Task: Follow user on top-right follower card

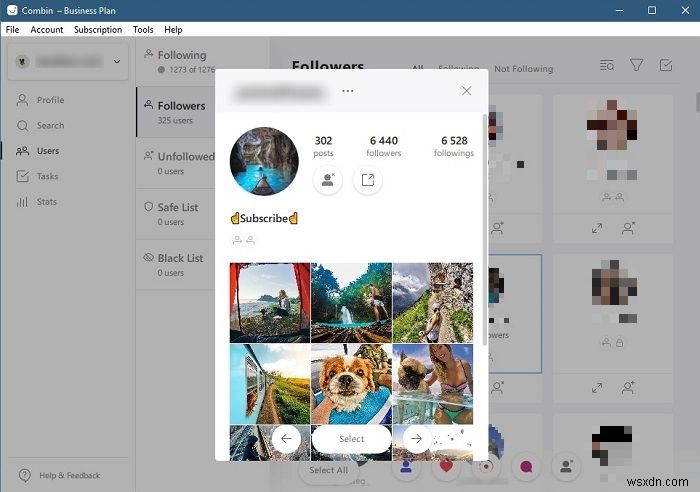Action: pyautogui.click(x=628, y=228)
